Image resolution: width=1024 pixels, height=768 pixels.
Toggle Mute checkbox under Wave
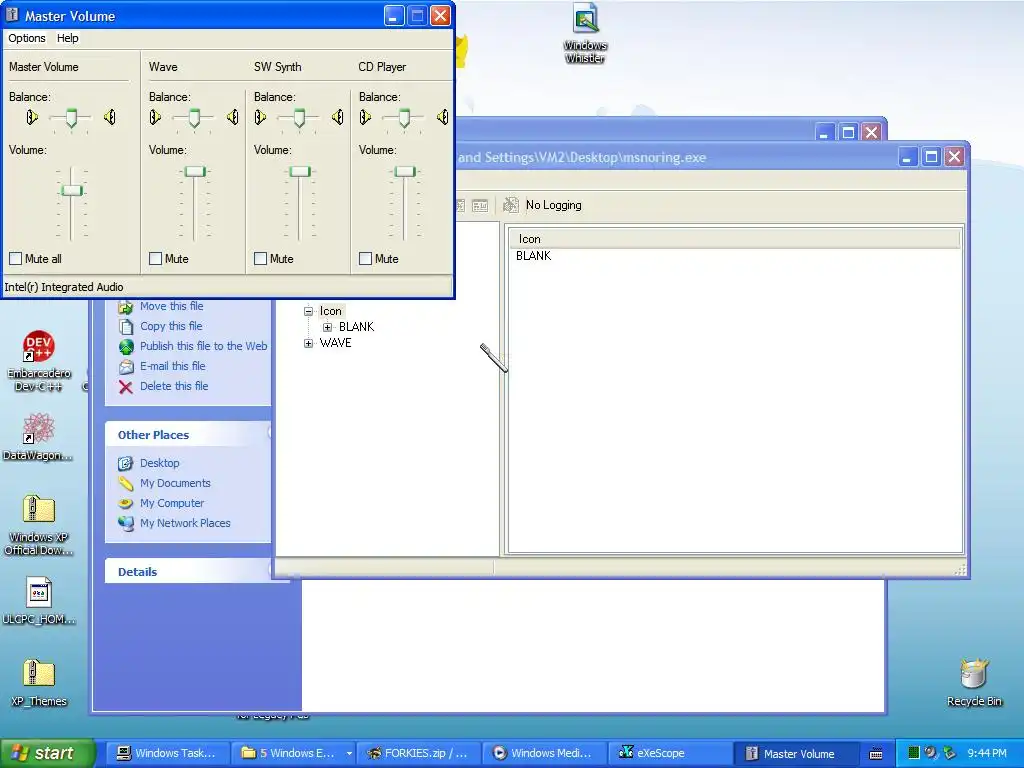click(155, 259)
